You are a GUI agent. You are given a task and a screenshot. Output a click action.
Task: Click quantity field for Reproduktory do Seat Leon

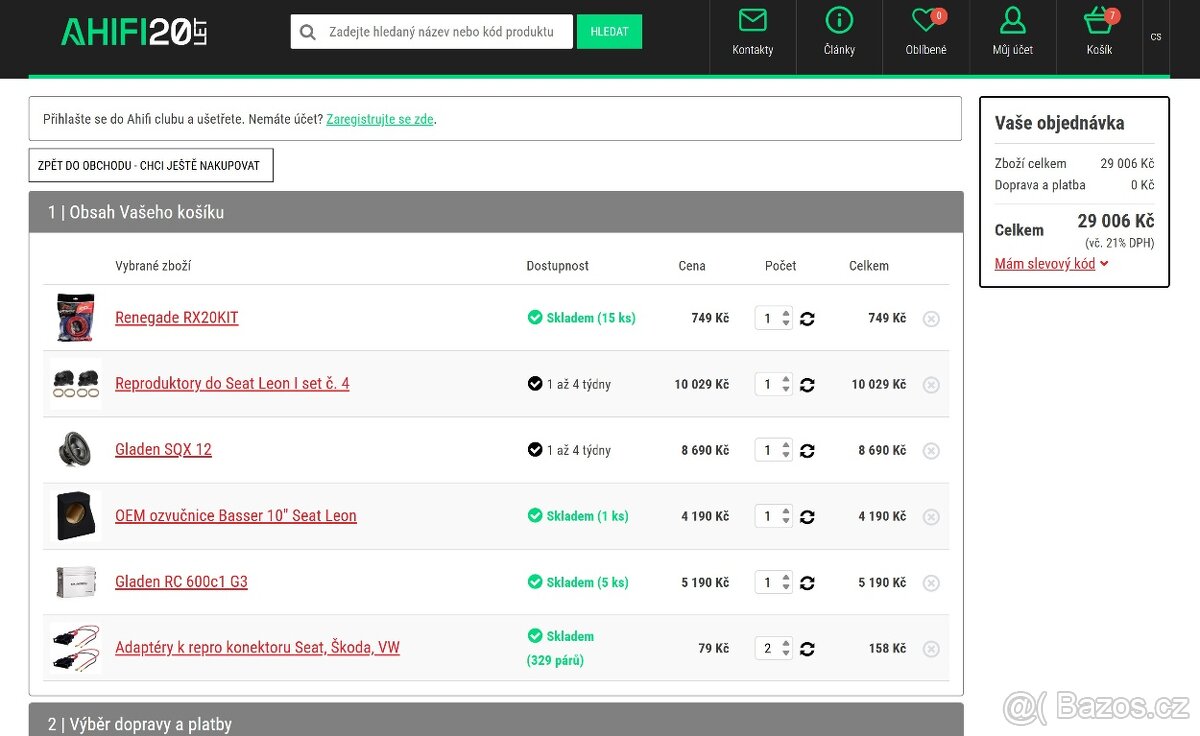768,385
